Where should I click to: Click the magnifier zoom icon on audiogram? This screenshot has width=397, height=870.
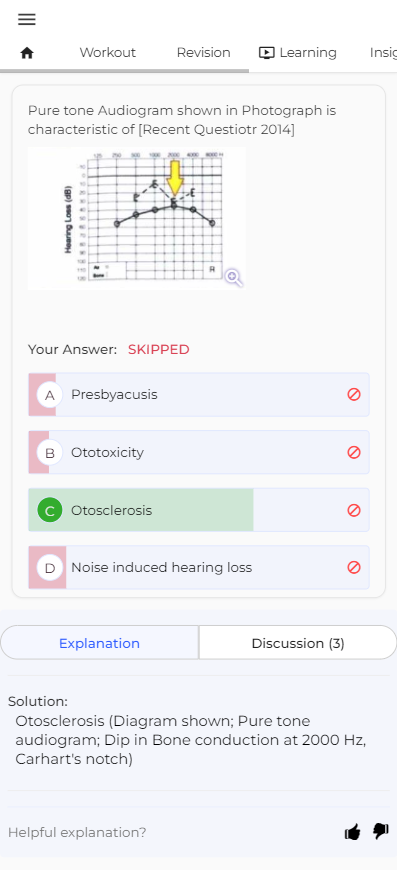pos(234,277)
